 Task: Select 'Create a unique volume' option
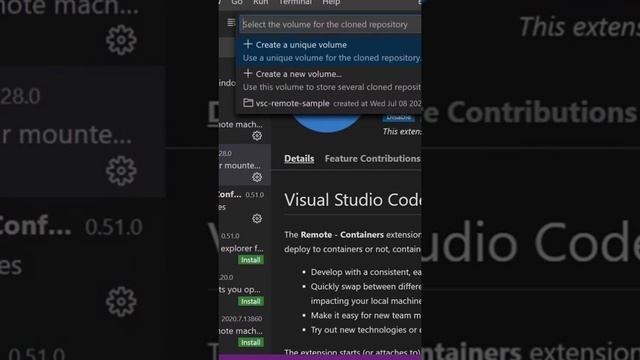(329, 51)
